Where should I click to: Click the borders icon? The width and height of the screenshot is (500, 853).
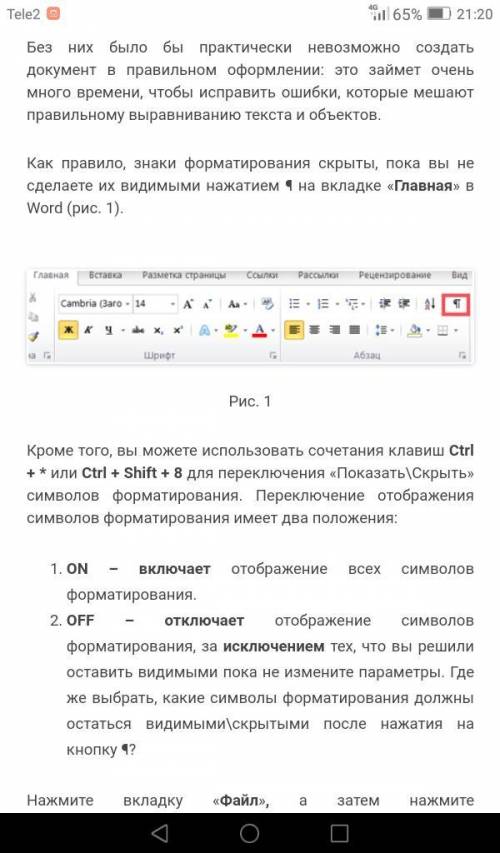443,330
